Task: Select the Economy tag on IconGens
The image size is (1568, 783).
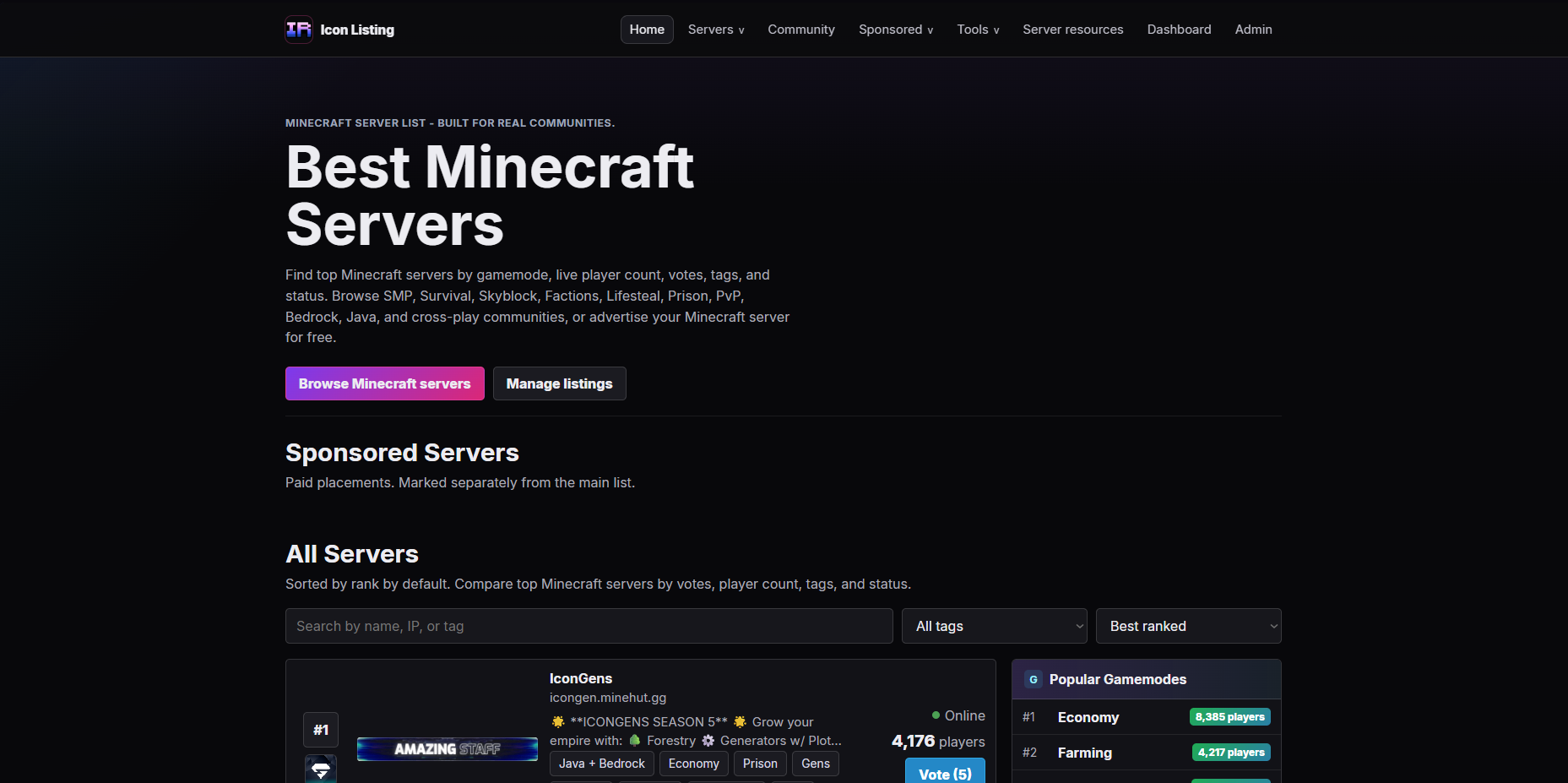Action: click(694, 764)
